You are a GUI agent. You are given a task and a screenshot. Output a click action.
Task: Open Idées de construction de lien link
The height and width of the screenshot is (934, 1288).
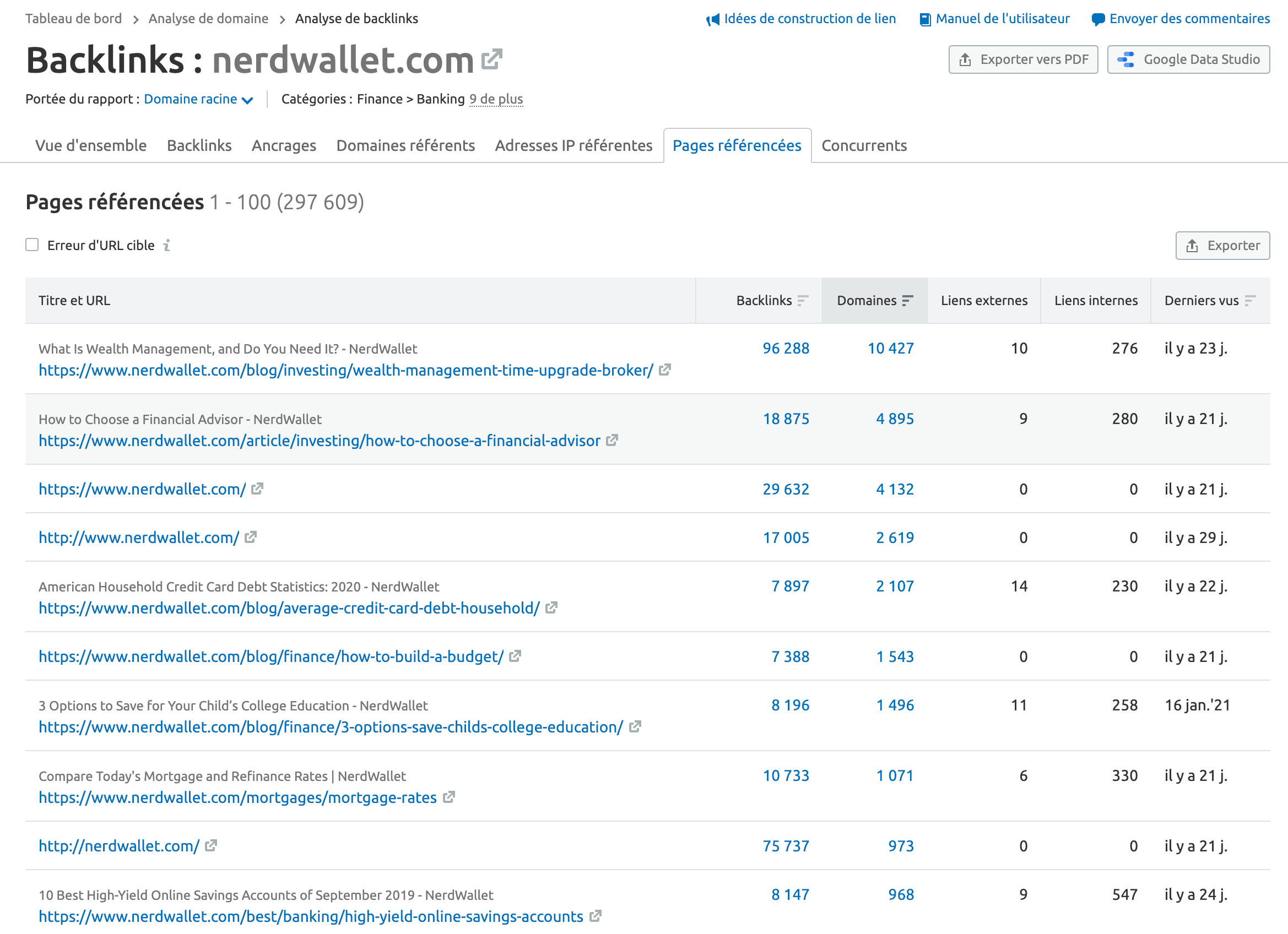pyautogui.click(x=810, y=19)
